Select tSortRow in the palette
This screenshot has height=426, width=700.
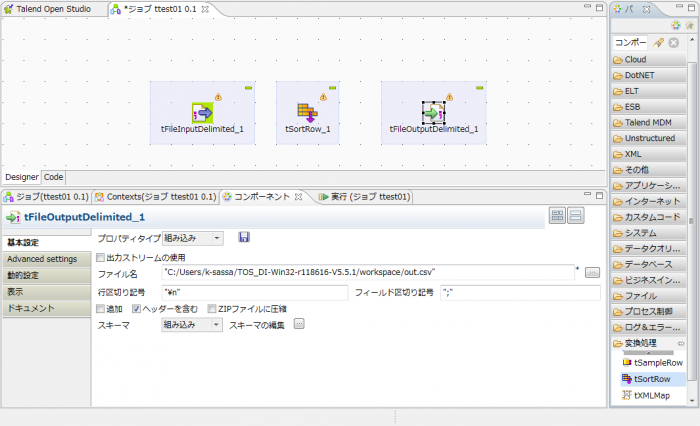[x=653, y=379]
